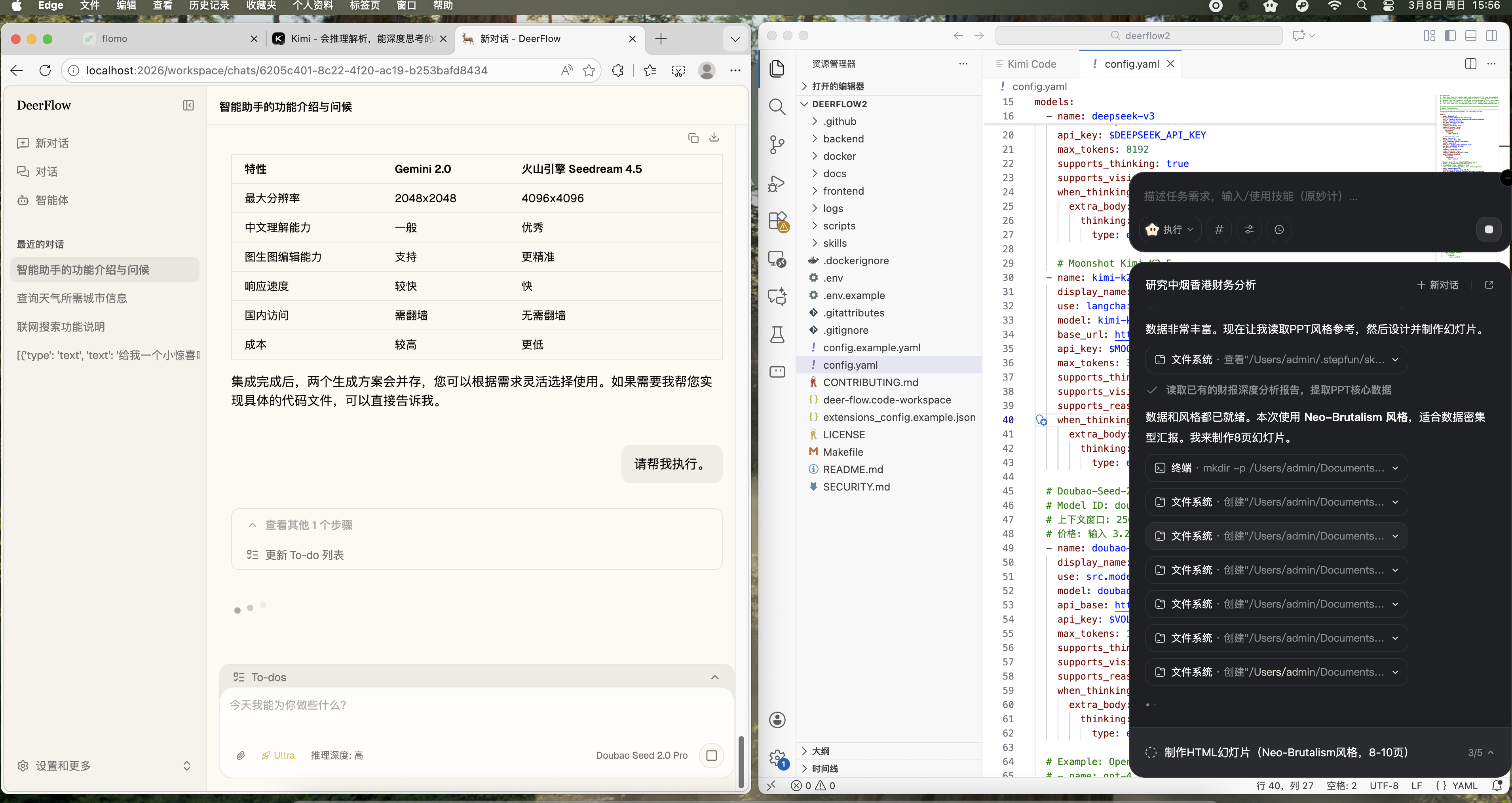
Task: Open the 执行 mode dropdown
Action: pyautogui.click(x=1171, y=230)
